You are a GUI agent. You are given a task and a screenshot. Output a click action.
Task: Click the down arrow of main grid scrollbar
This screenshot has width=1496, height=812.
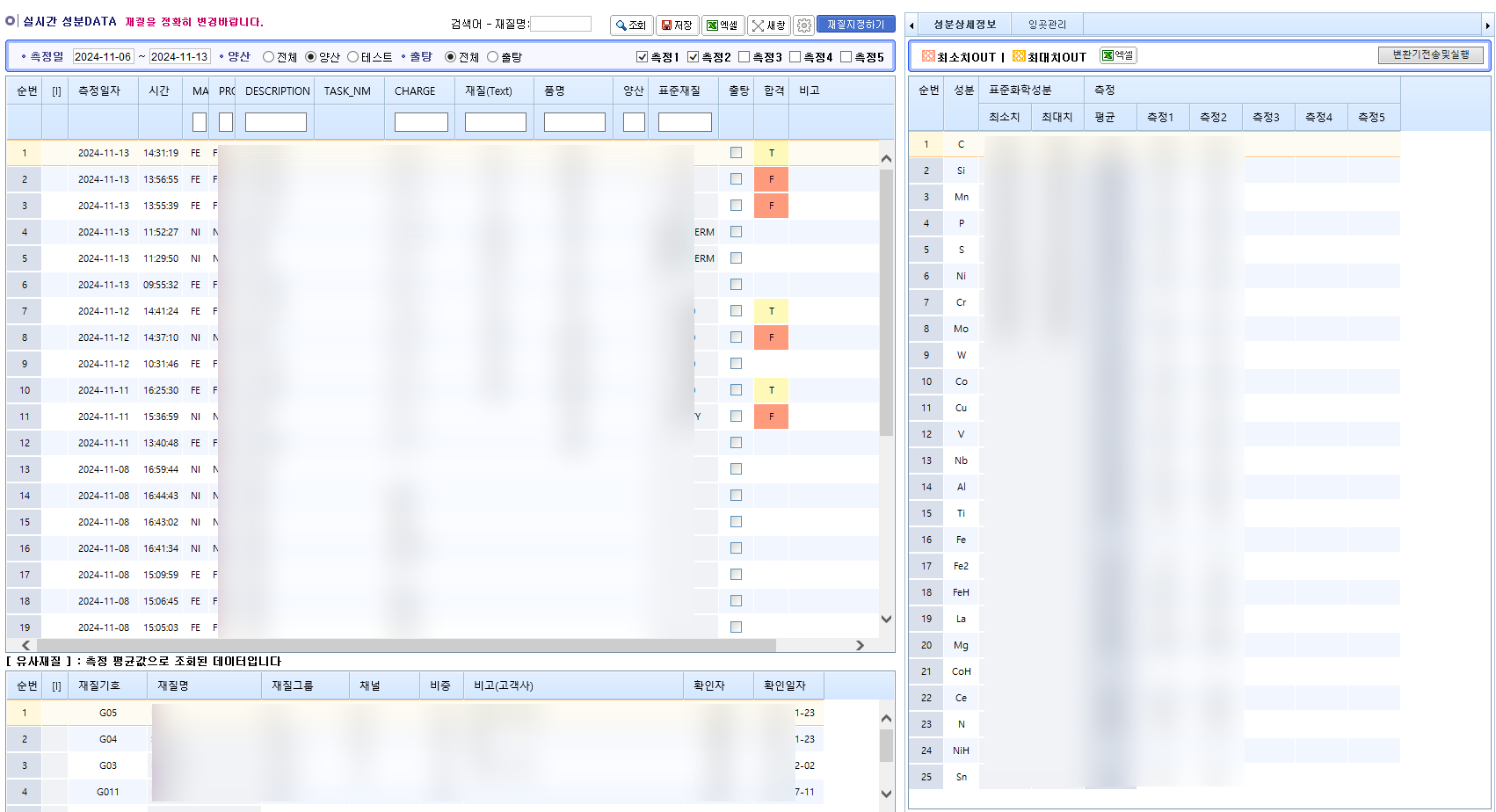pos(886,619)
